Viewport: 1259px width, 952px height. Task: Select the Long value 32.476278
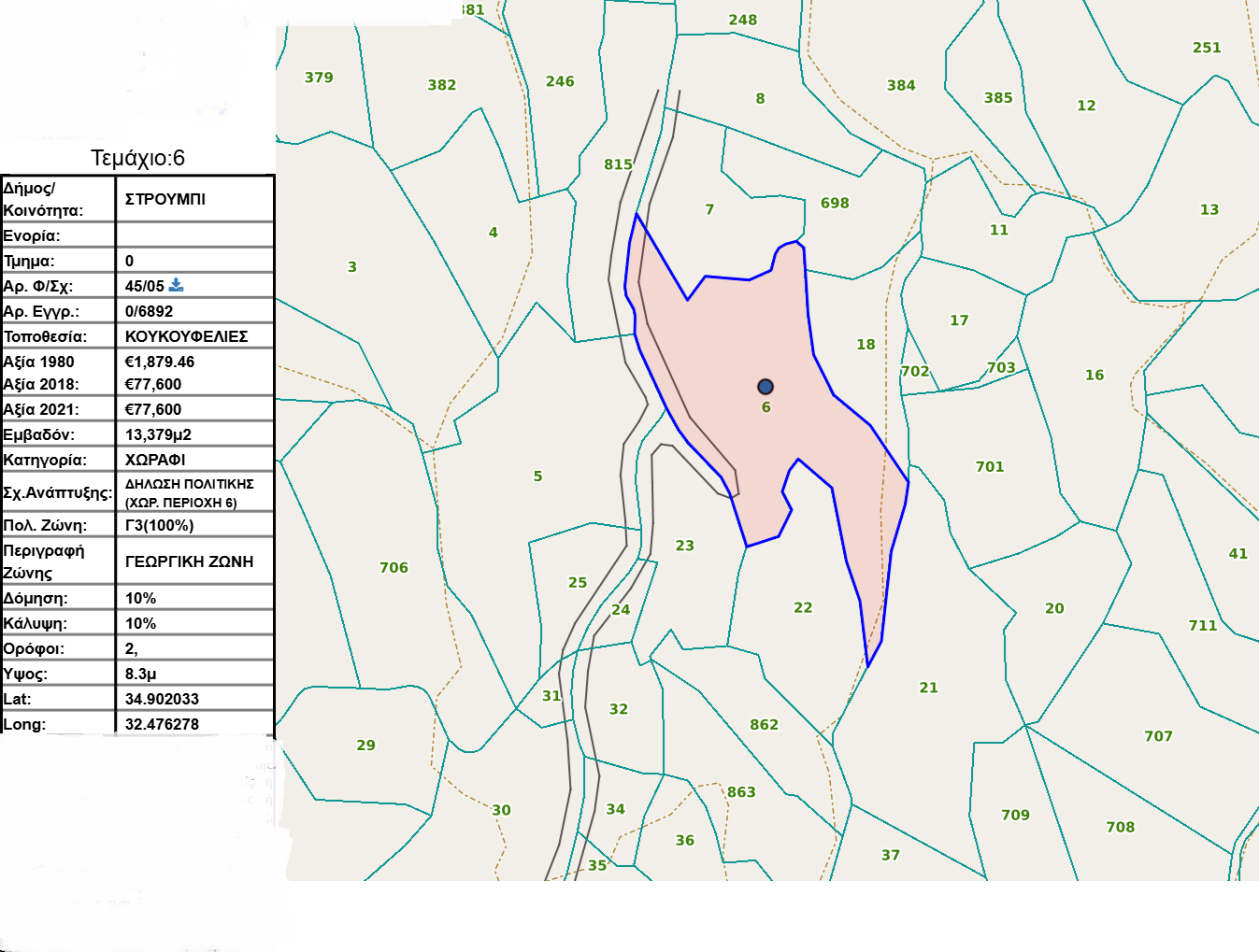tap(162, 724)
